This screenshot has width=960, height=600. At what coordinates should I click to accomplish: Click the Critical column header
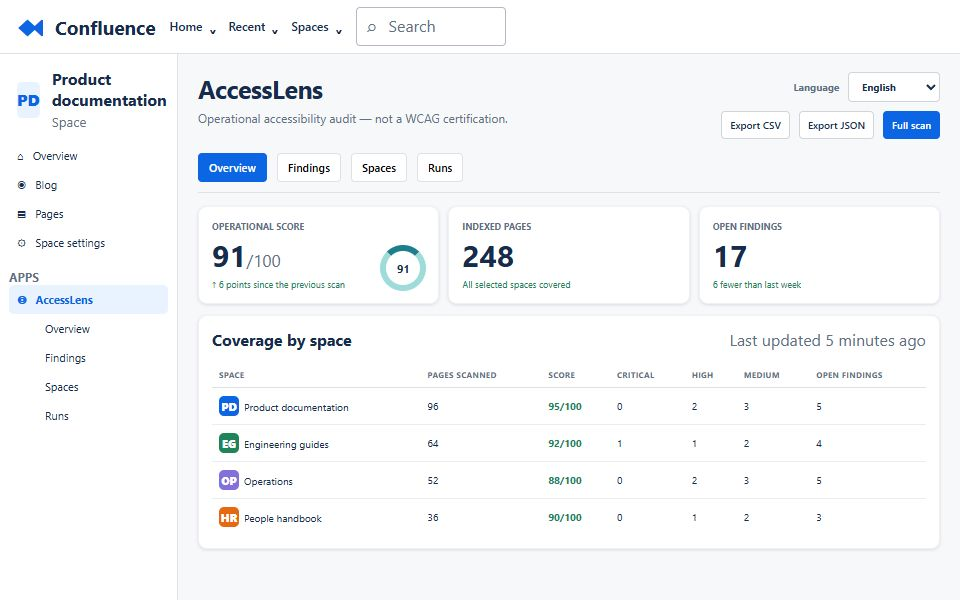point(636,375)
